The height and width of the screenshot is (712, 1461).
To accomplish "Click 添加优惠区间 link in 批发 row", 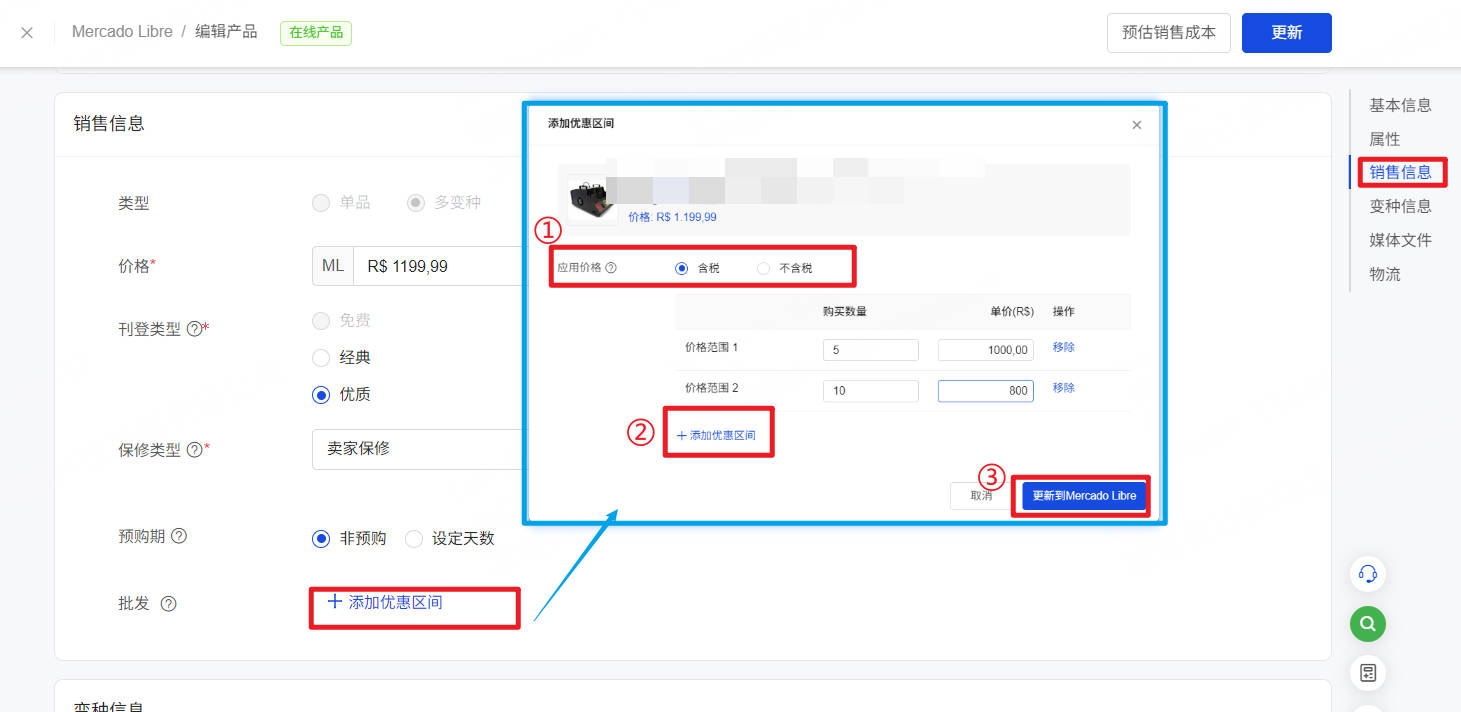I will pos(385,603).
